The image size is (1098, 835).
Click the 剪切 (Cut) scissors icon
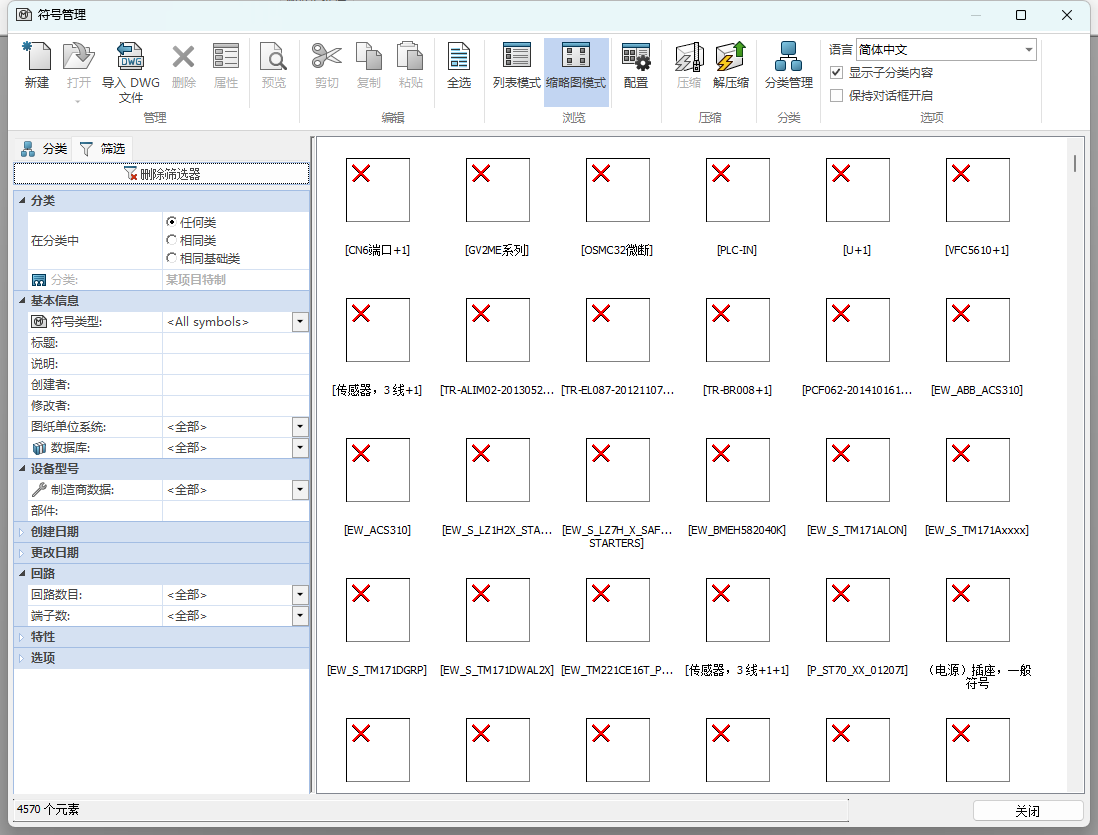(x=326, y=57)
